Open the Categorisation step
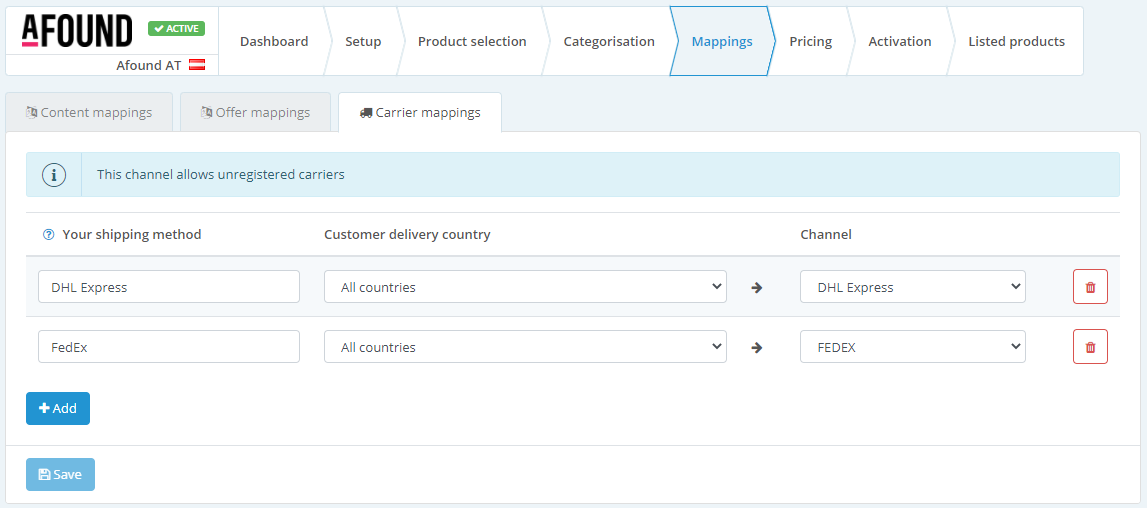This screenshot has height=508, width=1147. tap(609, 41)
